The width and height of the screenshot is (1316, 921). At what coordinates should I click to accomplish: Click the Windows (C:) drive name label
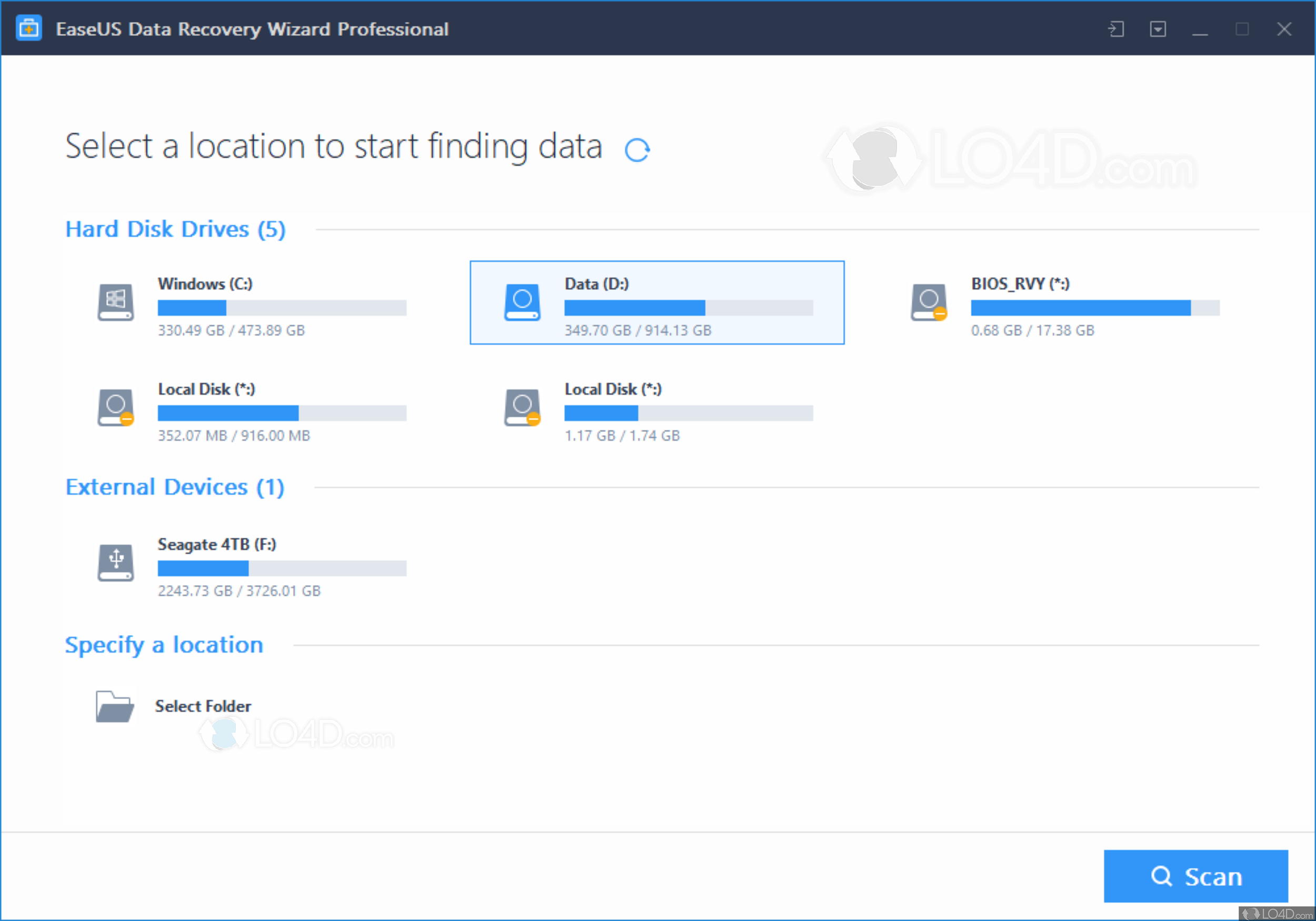(x=205, y=284)
